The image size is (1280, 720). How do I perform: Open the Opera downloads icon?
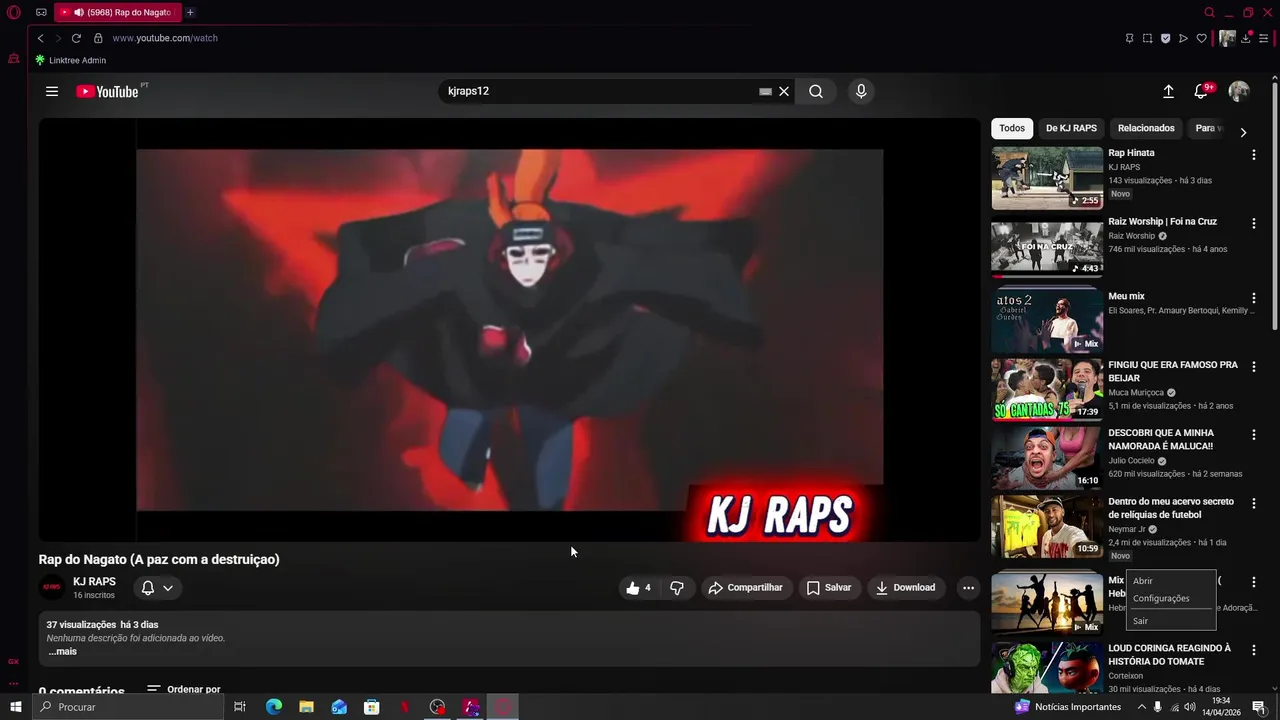click(1246, 38)
